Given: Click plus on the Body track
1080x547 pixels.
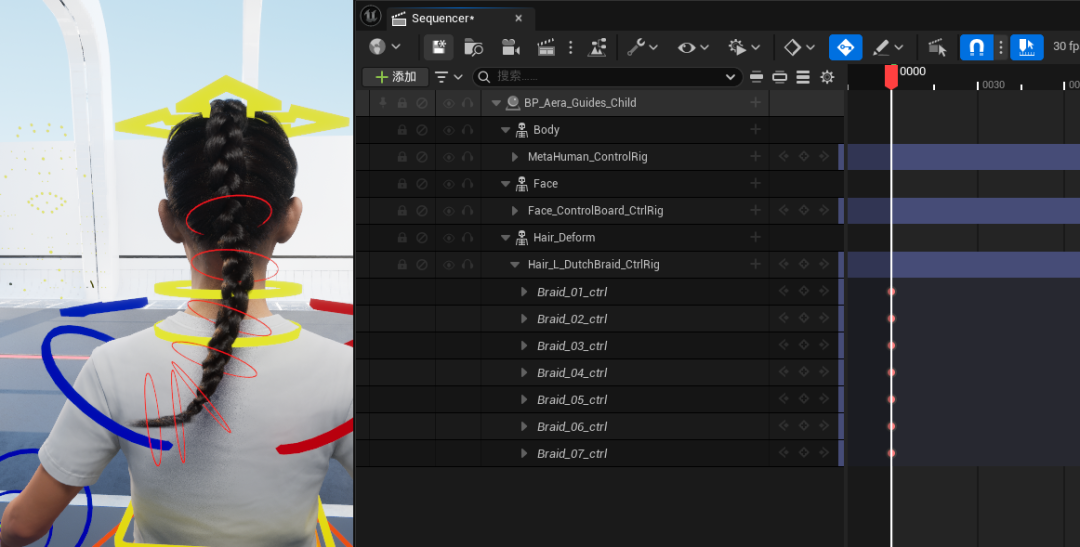Looking at the screenshot, I should (756, 130).
